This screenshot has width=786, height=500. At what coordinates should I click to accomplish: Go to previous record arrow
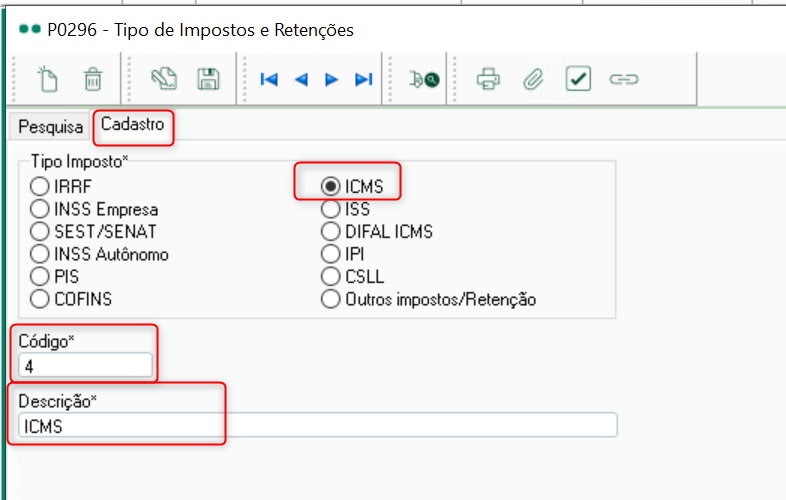(301, 79)
